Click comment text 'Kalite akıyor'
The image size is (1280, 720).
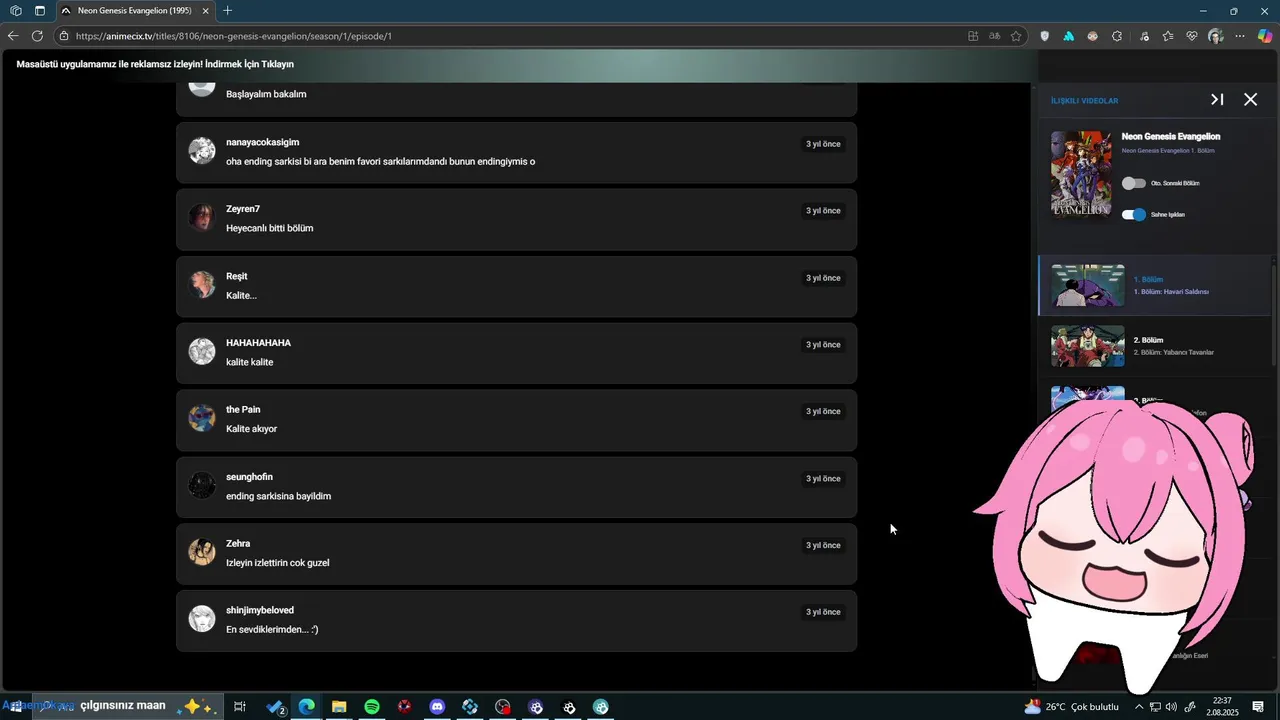(x=251, y=429)
